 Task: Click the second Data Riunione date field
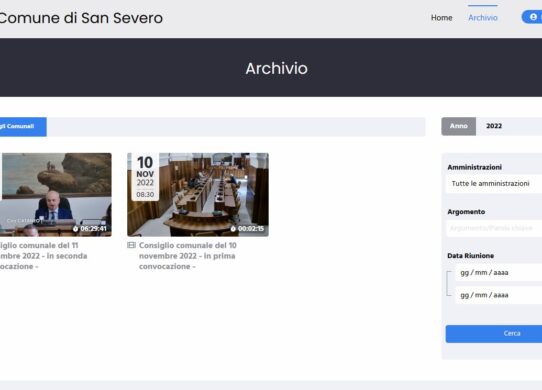click(x=499, y=295)
